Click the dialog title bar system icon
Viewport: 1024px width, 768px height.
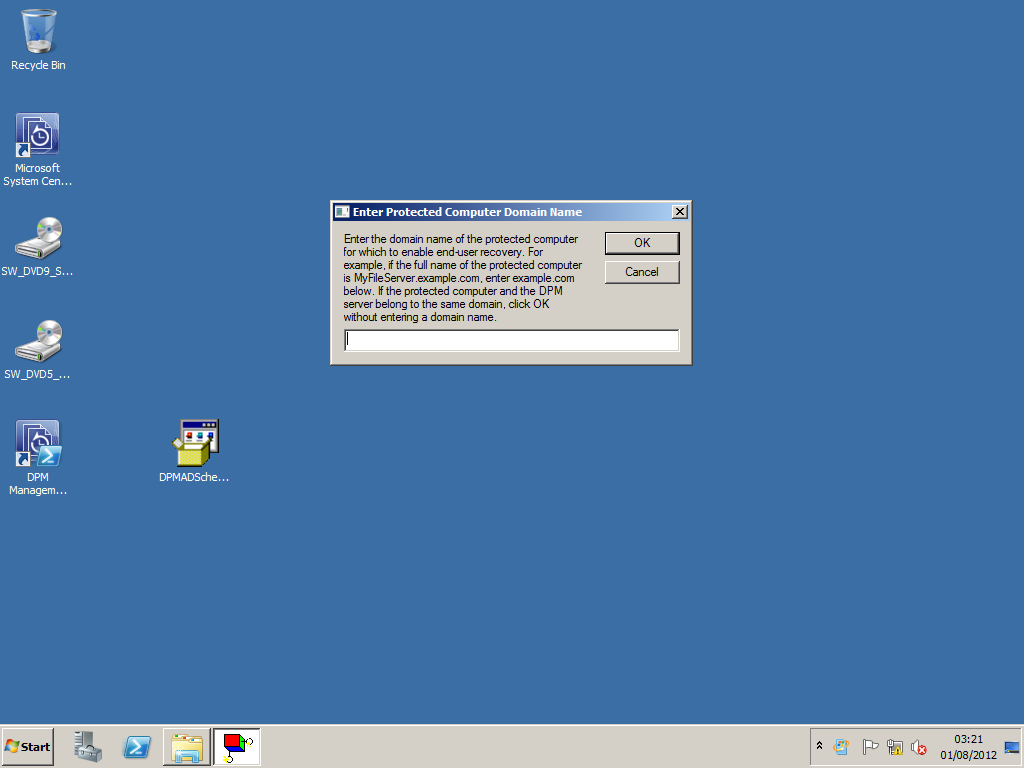point(342,212)
